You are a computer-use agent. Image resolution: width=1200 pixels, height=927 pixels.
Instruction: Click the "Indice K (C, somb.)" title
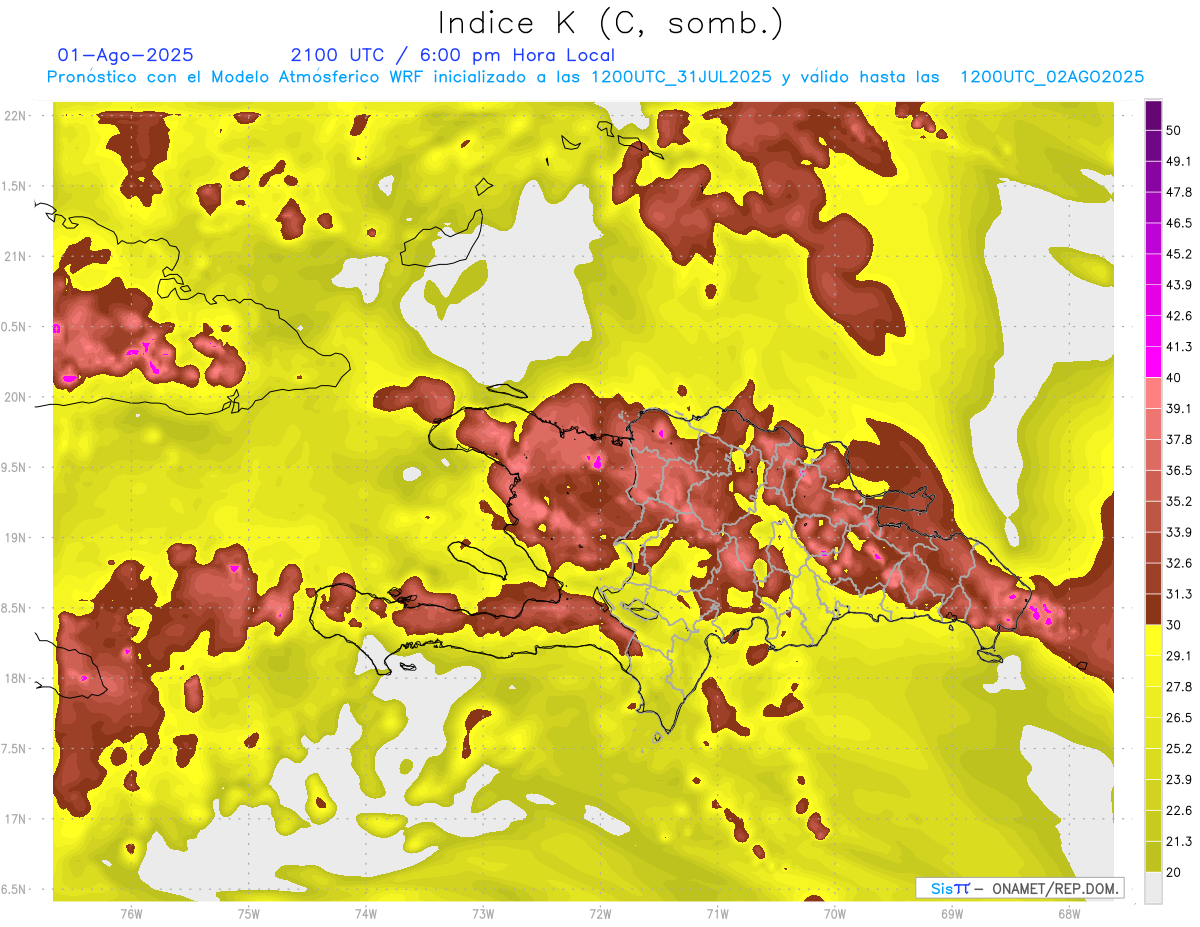610,23
